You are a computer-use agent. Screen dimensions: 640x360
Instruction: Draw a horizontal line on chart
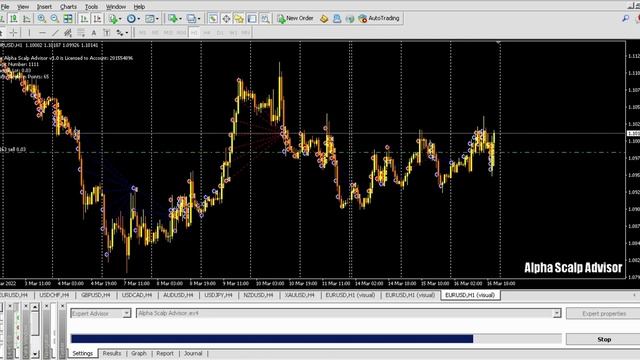click(x=42, y=33)
